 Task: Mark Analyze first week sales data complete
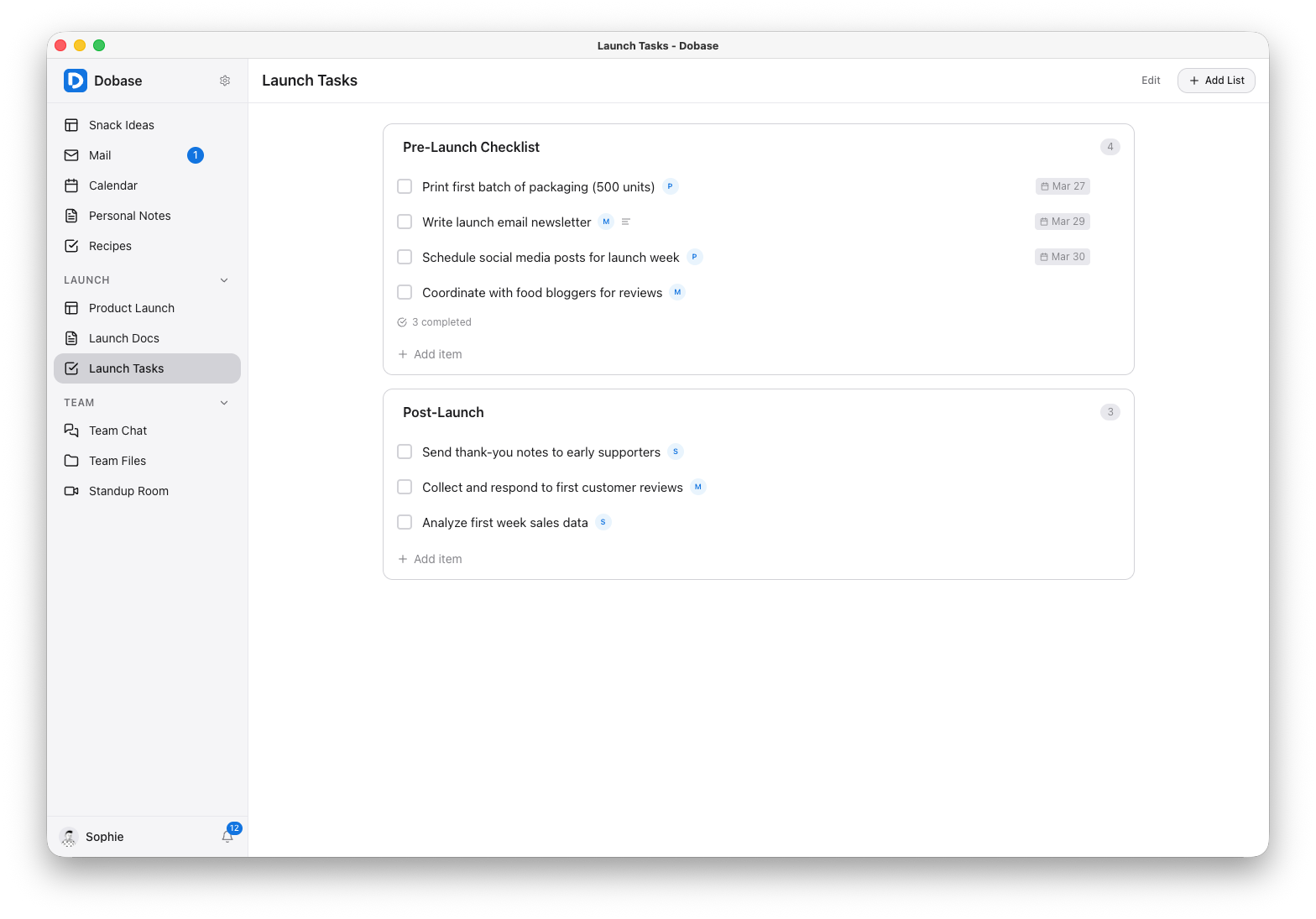[x=405, y=522]
